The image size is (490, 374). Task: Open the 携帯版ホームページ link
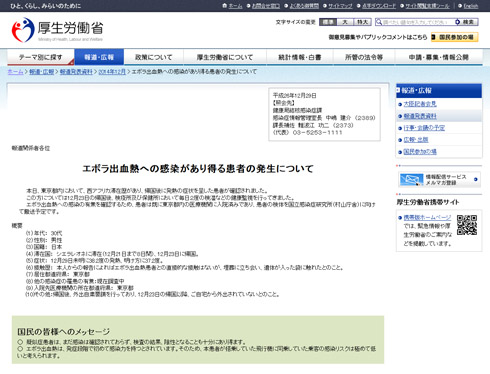[x=427, y=218]
